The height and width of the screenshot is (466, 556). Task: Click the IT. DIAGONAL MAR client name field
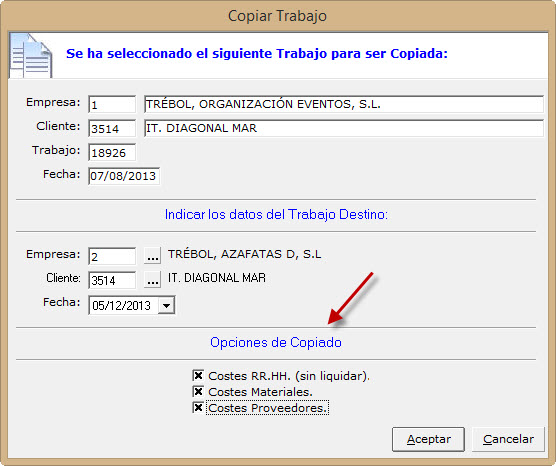(x=344, y=128)
